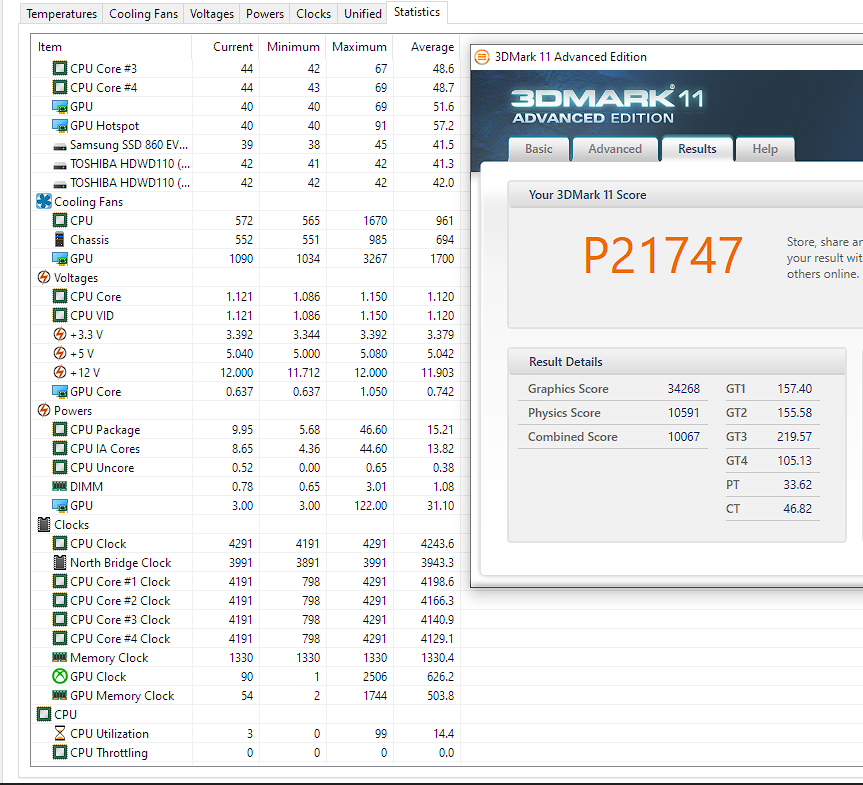Viewport: 863px width, 785px height.
Task: Click the GPU Clock Xbox-style icon
Action: click(59, 676)
